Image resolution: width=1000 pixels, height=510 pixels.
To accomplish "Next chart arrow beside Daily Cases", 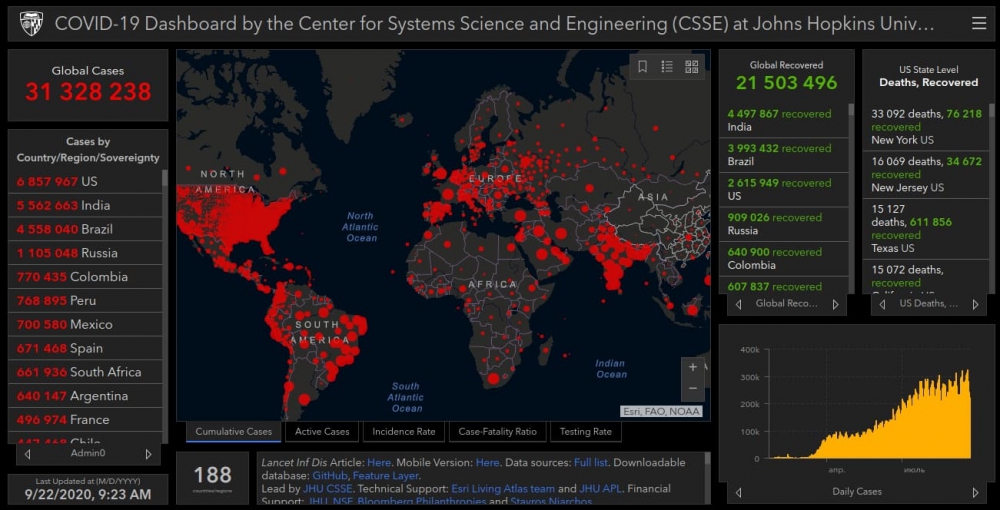I will pyautogui.click(x=975, y=492).
